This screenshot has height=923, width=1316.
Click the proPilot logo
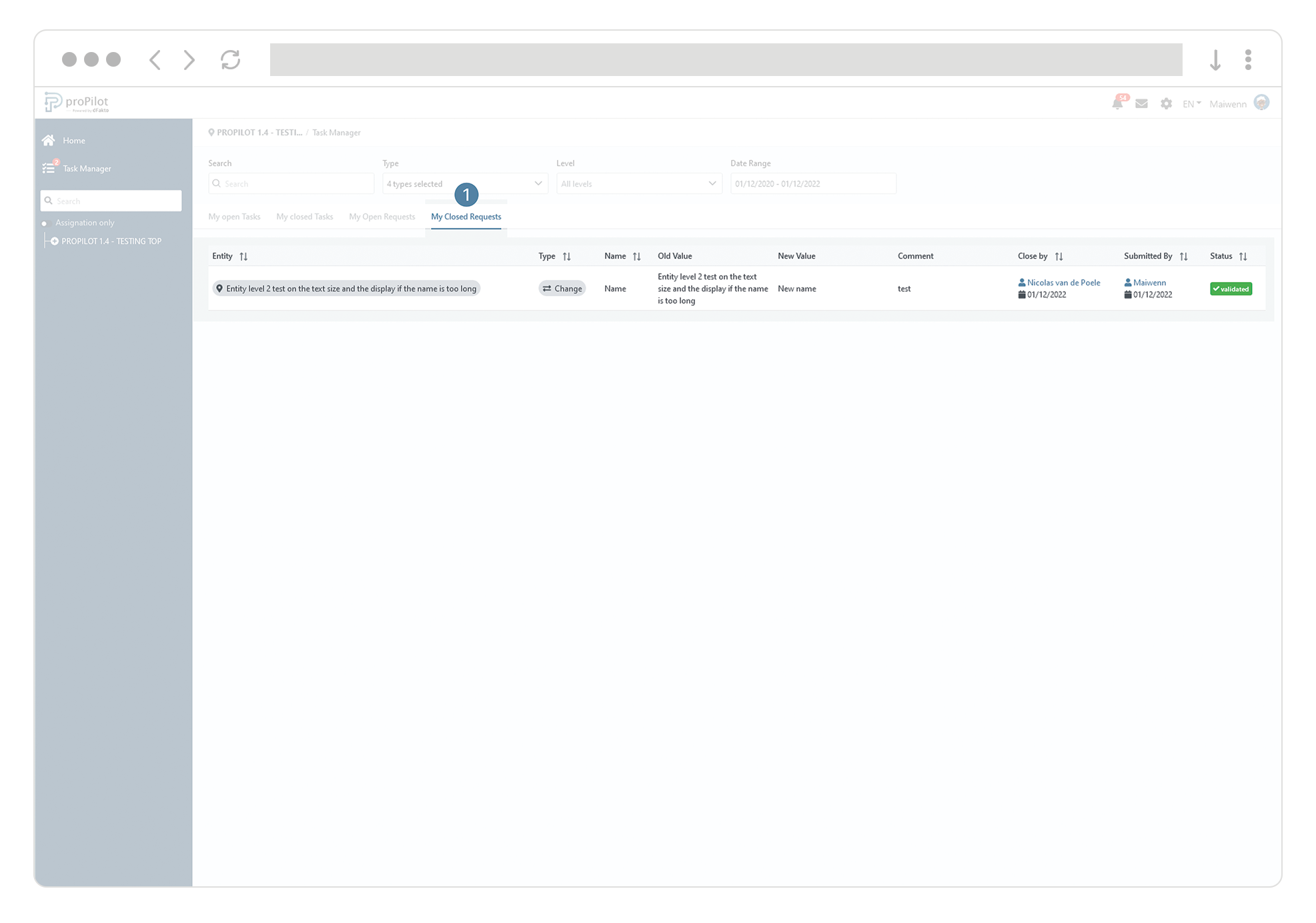pyautogui.click(x=76, y=102)
